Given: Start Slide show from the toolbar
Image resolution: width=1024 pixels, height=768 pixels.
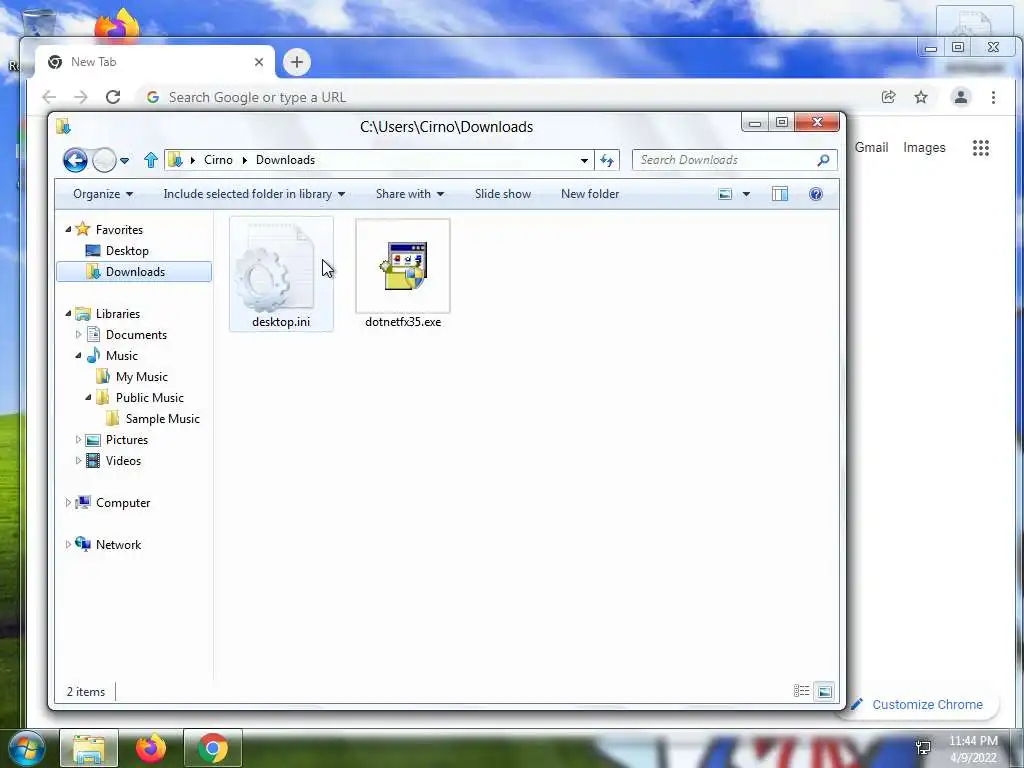Looking at the screenshot, I should (502, 194).
